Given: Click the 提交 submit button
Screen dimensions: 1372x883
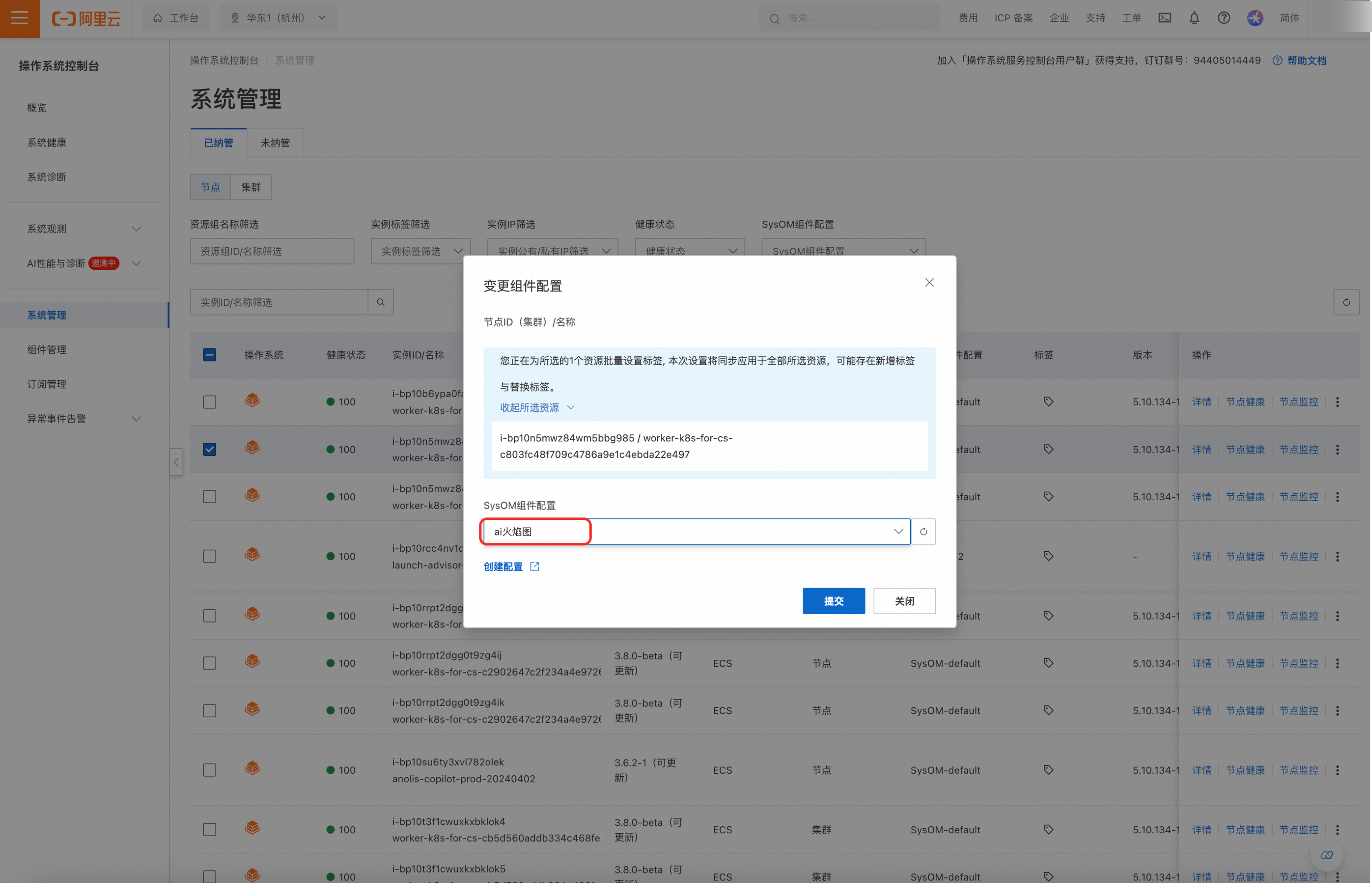Looking at the screenshot, I should [x=833, y=601].
